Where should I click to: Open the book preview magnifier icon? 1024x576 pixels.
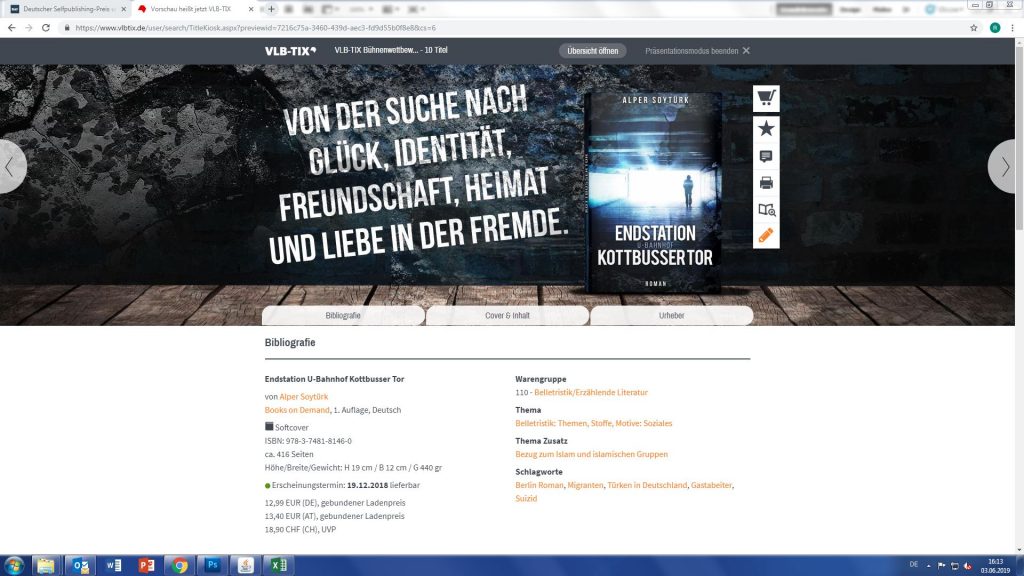coord(766,210)
